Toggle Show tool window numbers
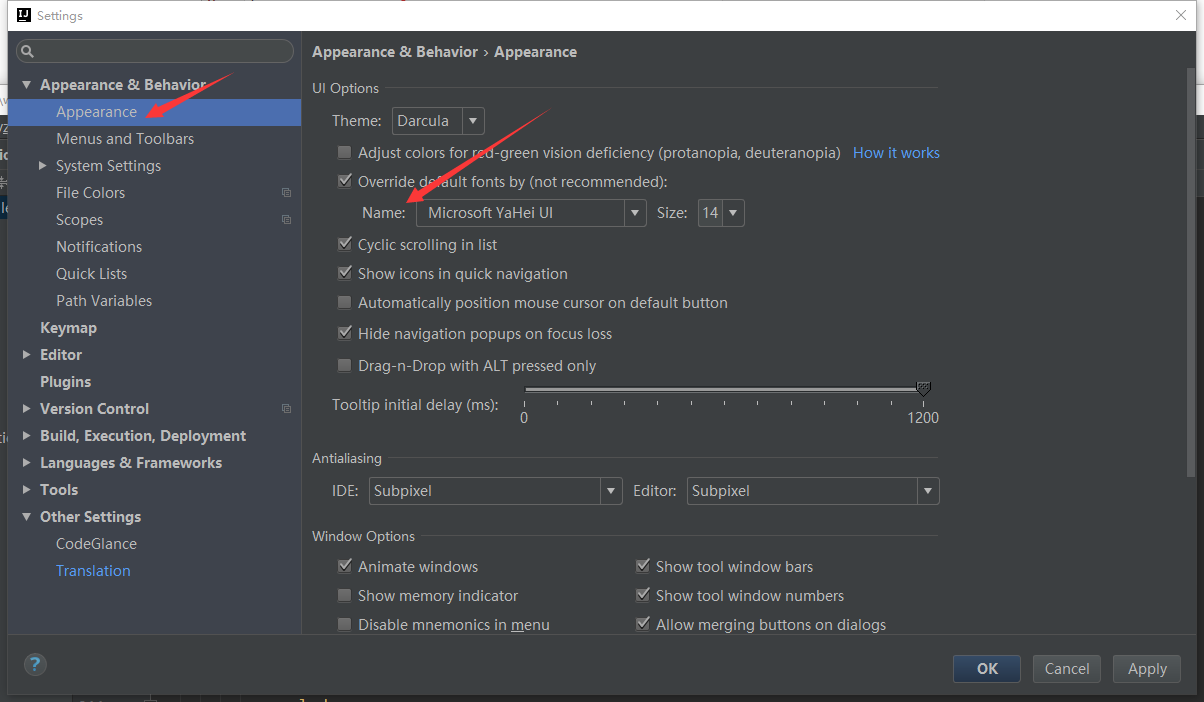This screenshot has height=702, width=1204. (x=643, y=596)
